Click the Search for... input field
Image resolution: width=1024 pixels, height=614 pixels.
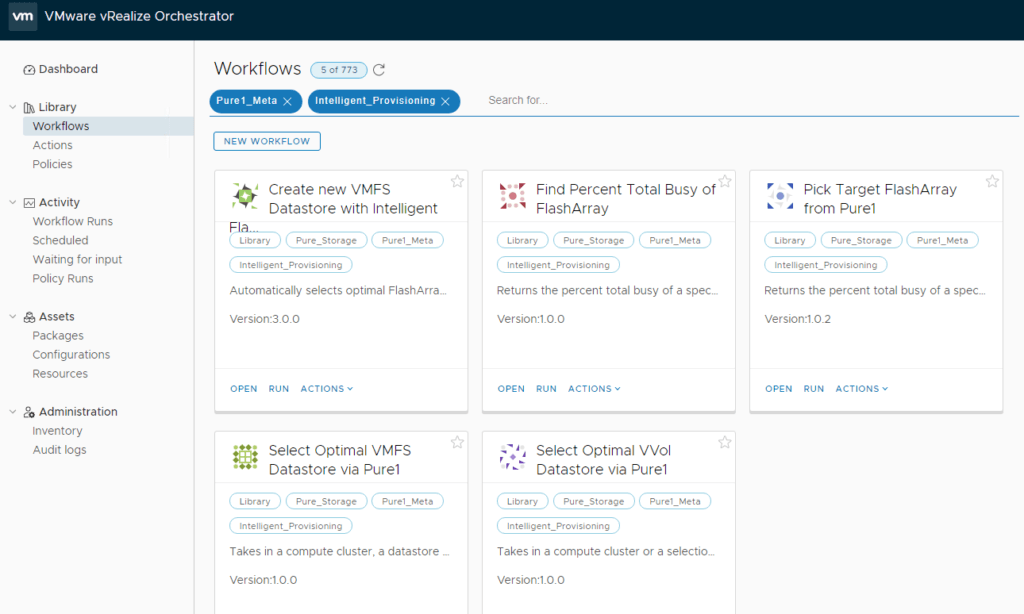coord(751,101)
